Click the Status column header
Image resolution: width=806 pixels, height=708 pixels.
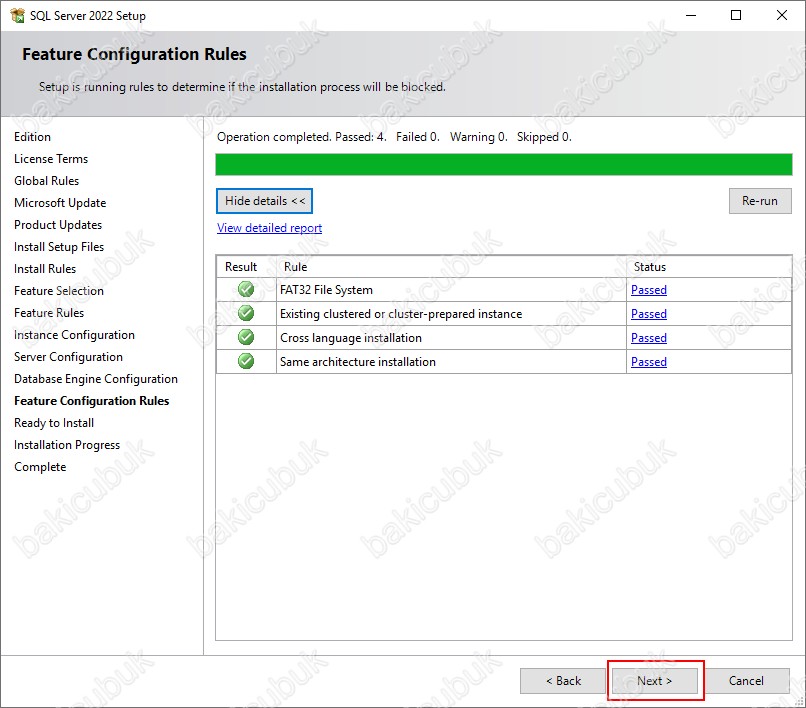650,267
